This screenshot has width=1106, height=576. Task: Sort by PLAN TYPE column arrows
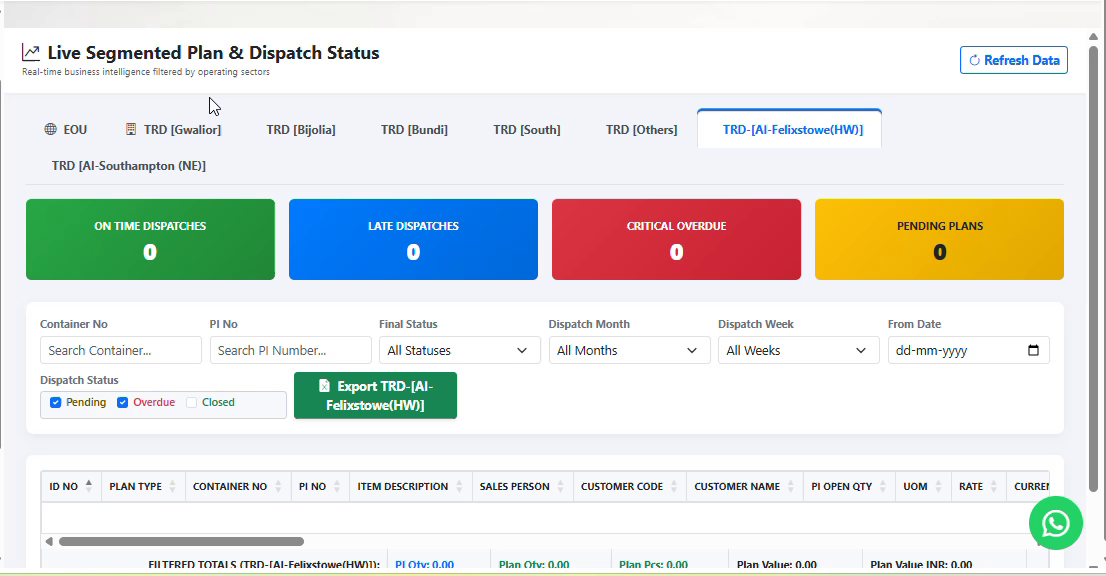(x=172, y=486)
